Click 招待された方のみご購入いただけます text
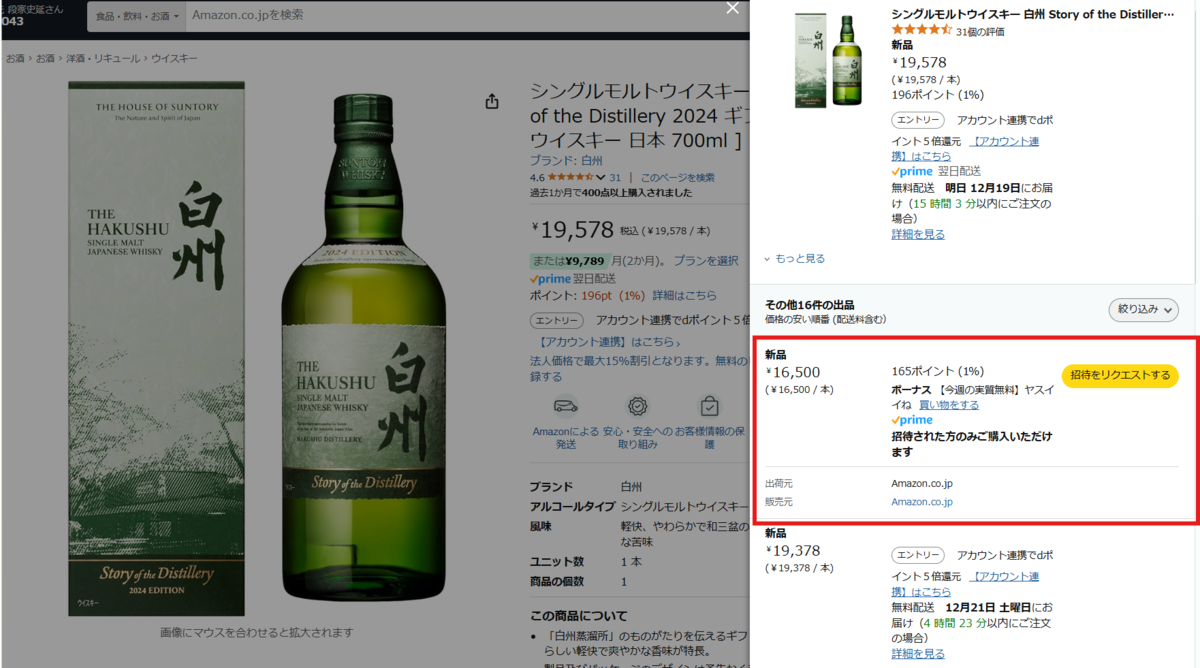This screenshot has height=668, width=1200. (972, 444)
